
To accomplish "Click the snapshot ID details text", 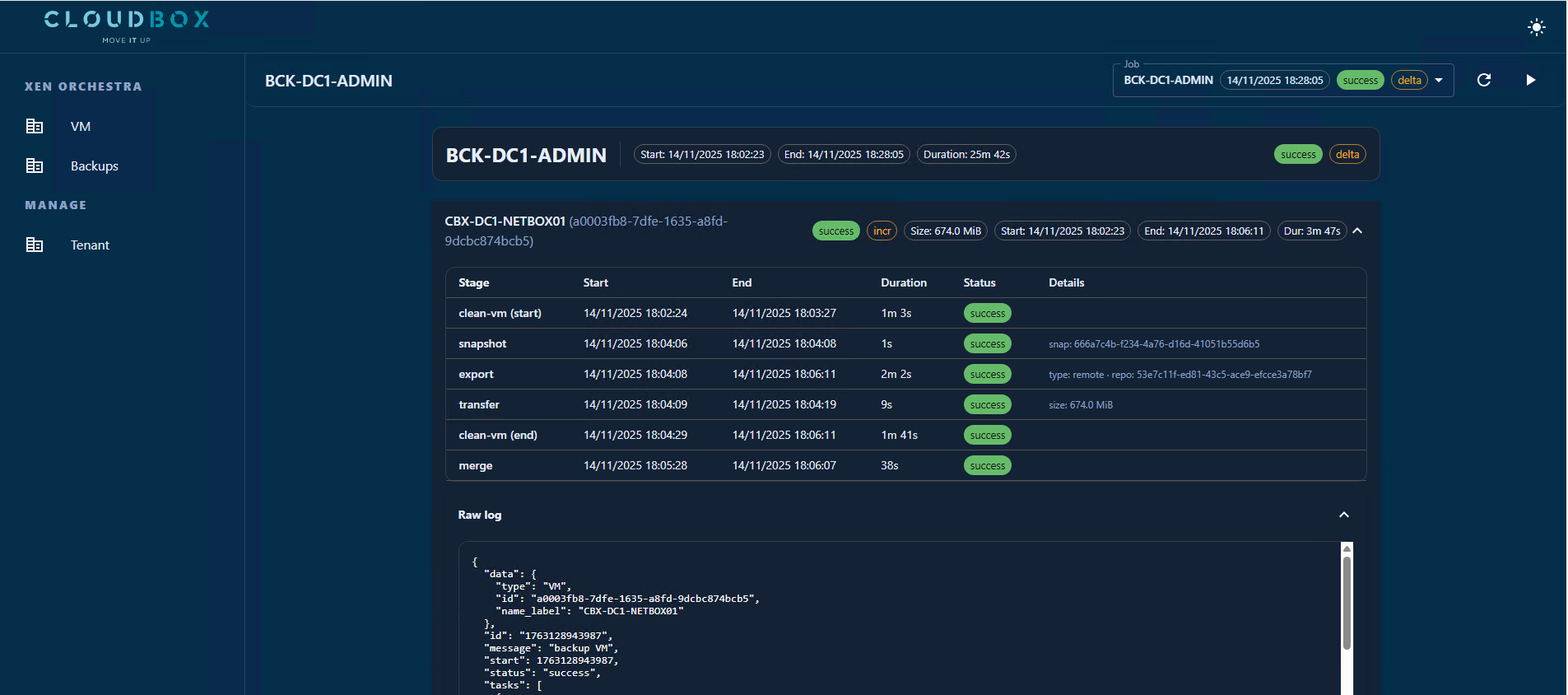I will tap(1153, 344).
